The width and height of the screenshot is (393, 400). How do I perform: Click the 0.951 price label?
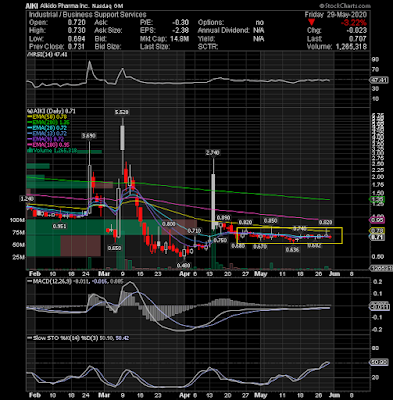[x=60, y=226]
